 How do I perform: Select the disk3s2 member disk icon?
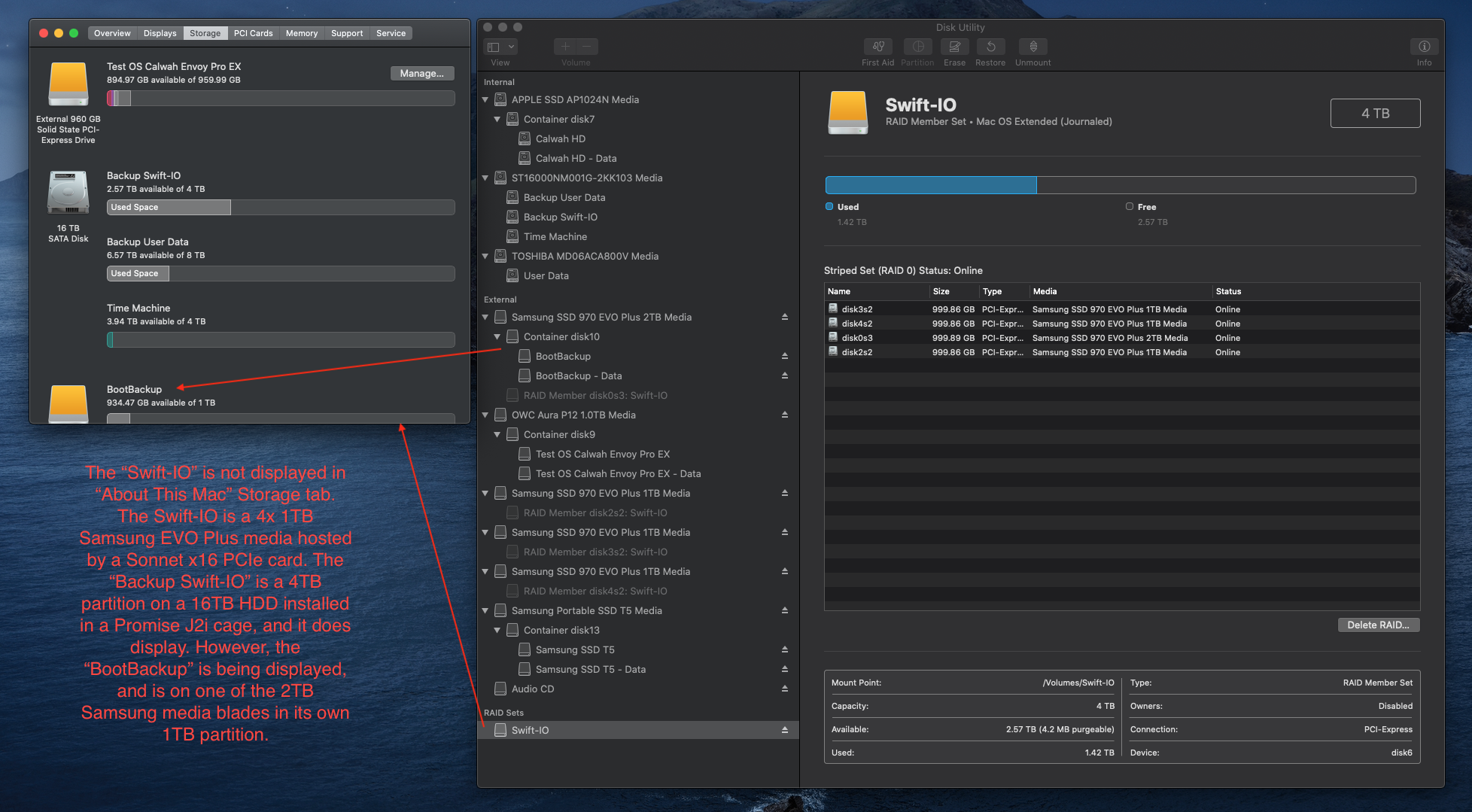click(833, 309)
